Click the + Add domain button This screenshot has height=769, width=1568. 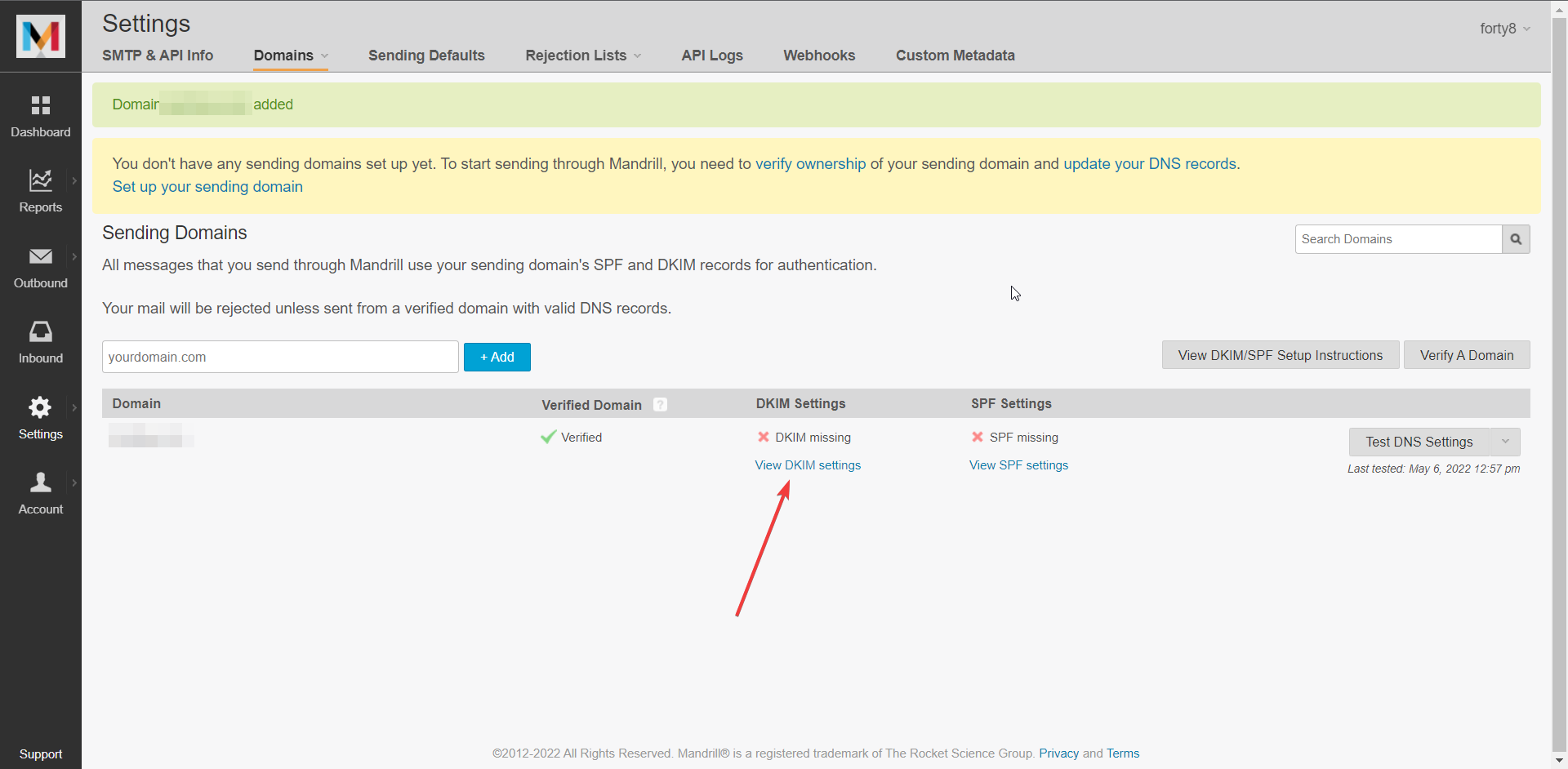click(x=497, y=357)
